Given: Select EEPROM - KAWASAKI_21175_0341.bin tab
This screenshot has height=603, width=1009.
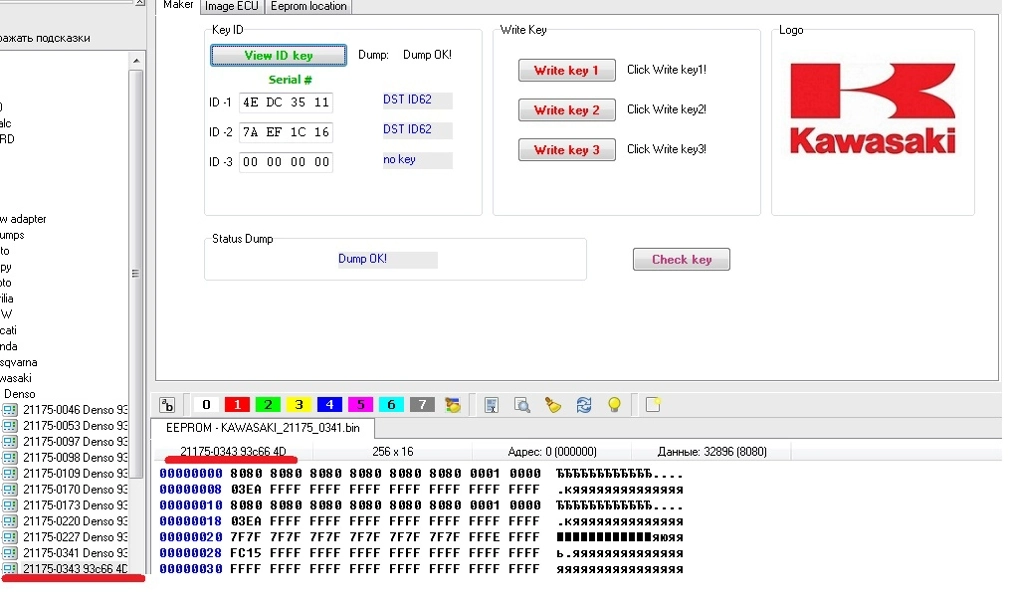Looking at the screenshot, I should (x=263, y=428).
